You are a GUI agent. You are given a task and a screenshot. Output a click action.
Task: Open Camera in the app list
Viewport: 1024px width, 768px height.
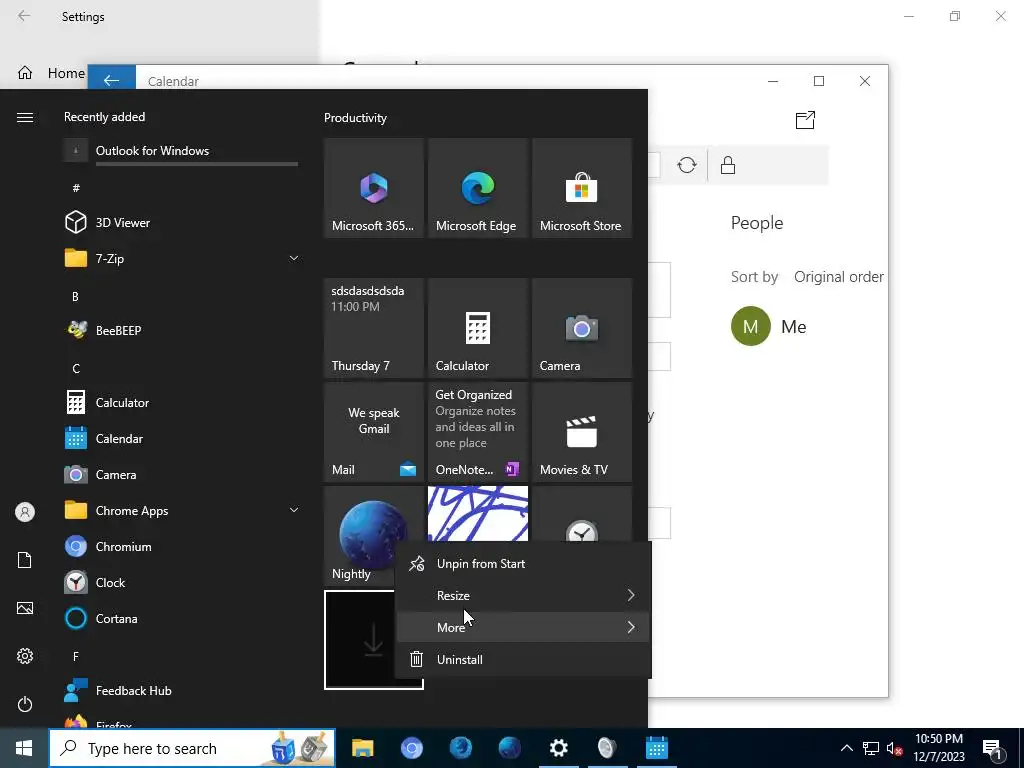(182, 475)
